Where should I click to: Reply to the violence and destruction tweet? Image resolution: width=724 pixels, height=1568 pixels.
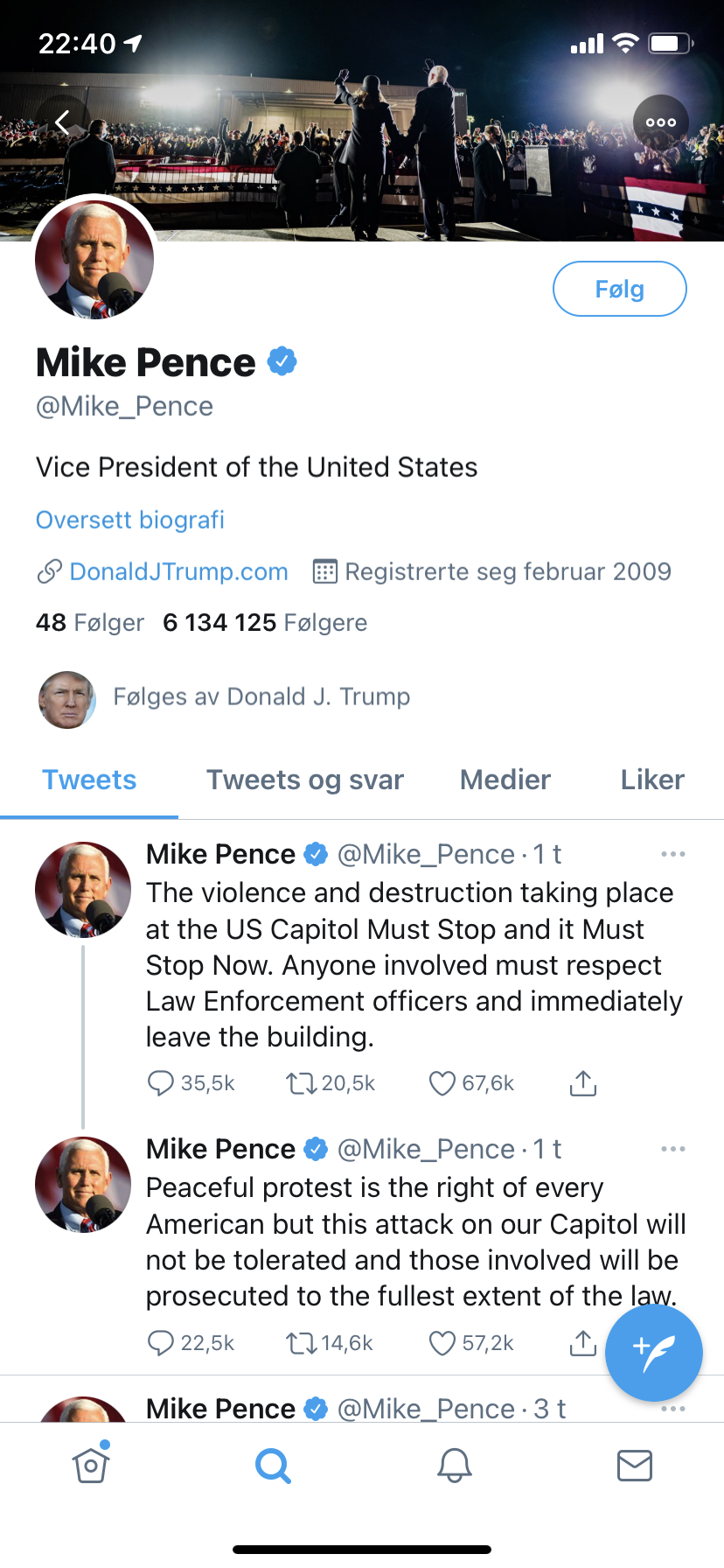161,1083
